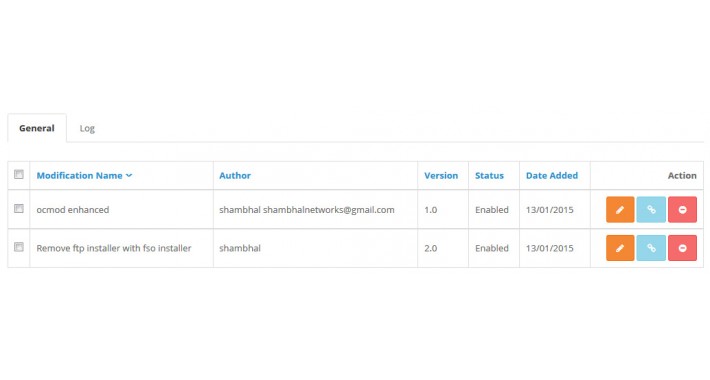The height and width of the screenshot is (380, 710).
Task: Sort by Author column
Action: click(x=235, y=176)
